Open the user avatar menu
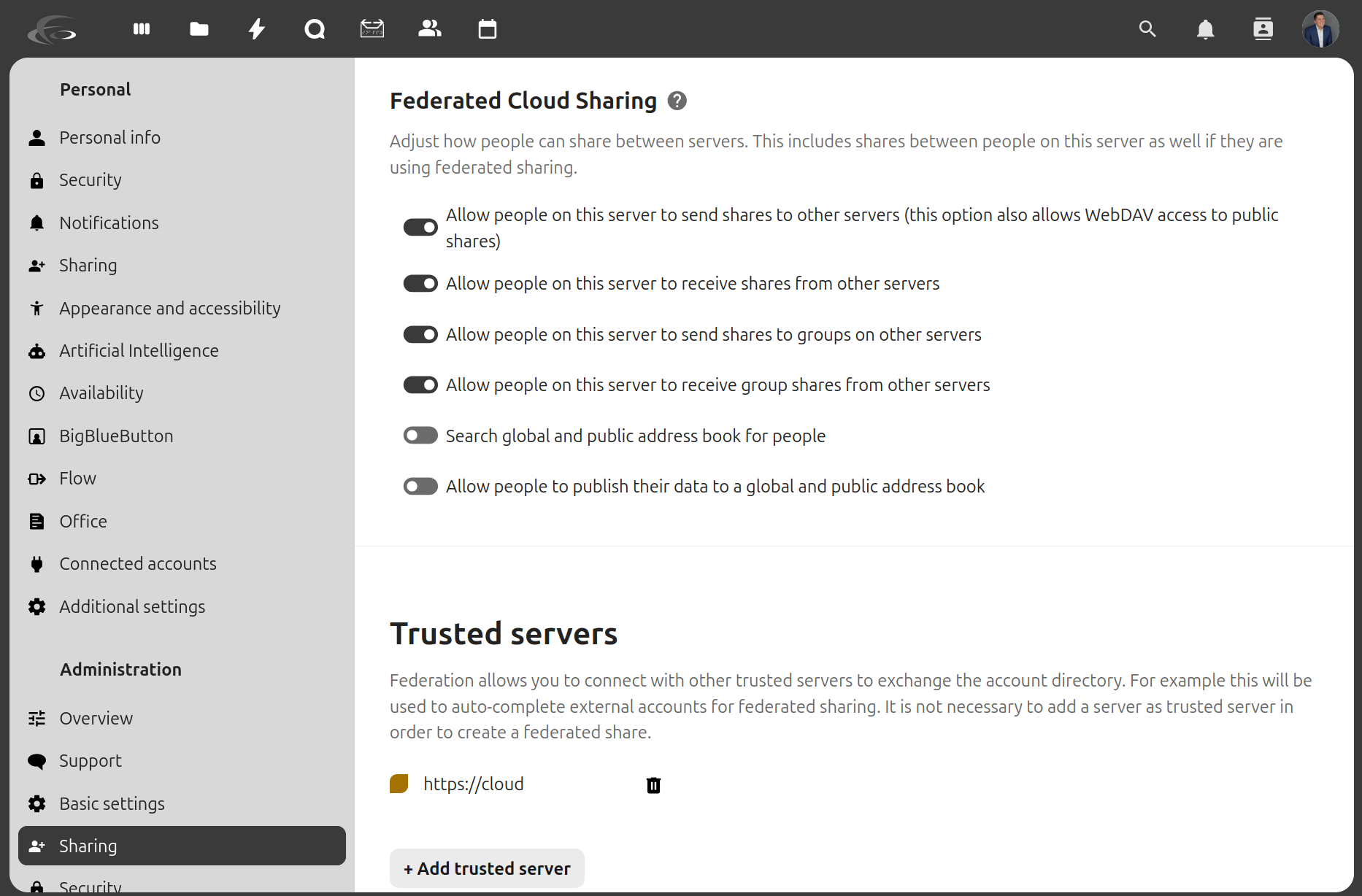The width and height of the screenshot is (1362, 896). (1320, 29)
